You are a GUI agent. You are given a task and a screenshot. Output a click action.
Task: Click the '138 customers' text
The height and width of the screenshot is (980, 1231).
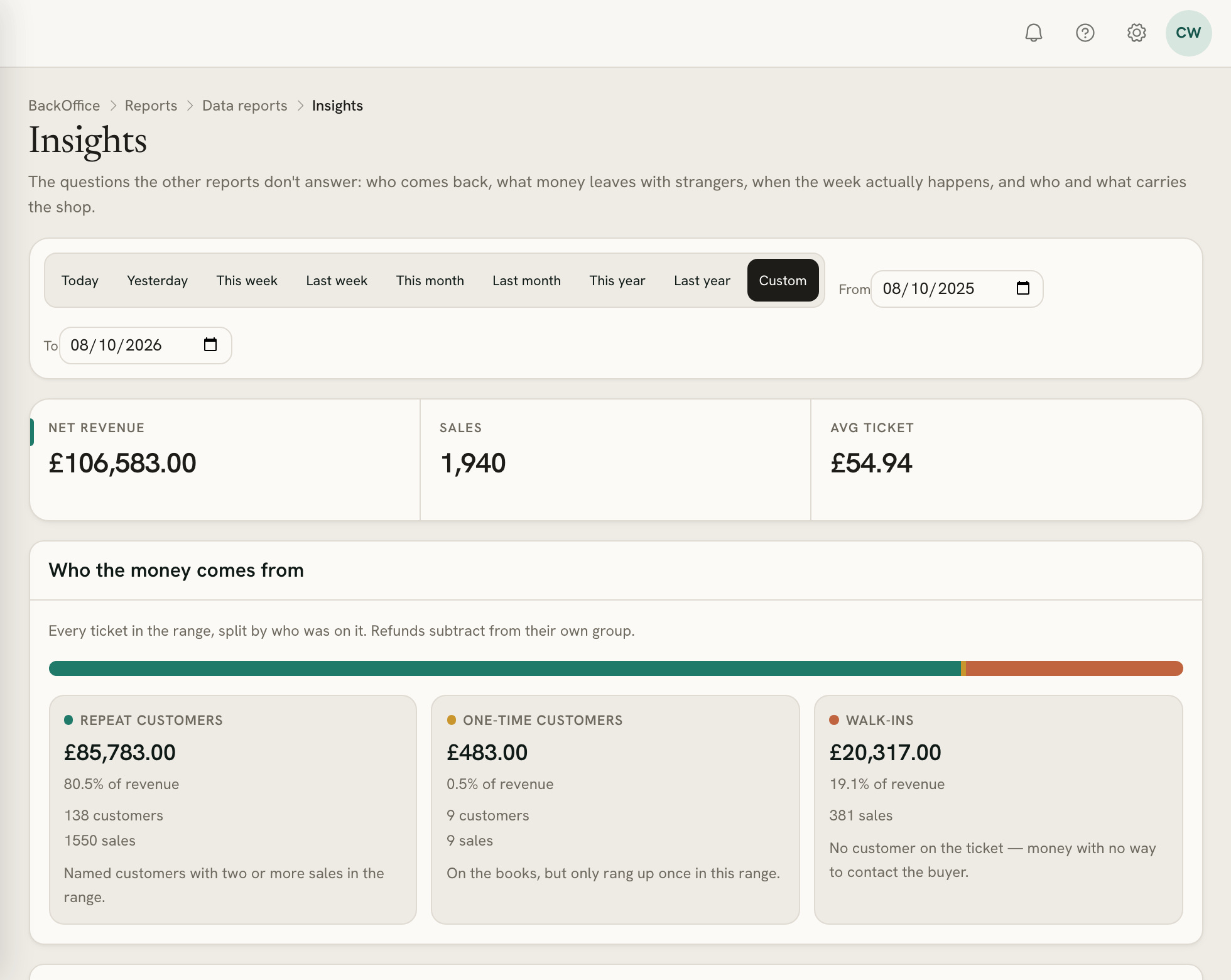114,815
